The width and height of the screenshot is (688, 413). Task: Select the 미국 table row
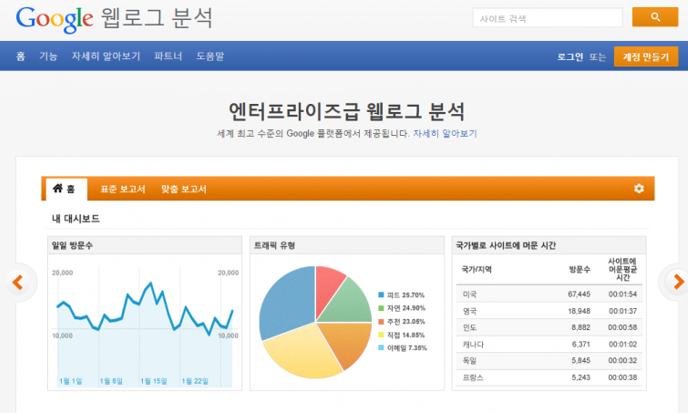coord(549,294)
